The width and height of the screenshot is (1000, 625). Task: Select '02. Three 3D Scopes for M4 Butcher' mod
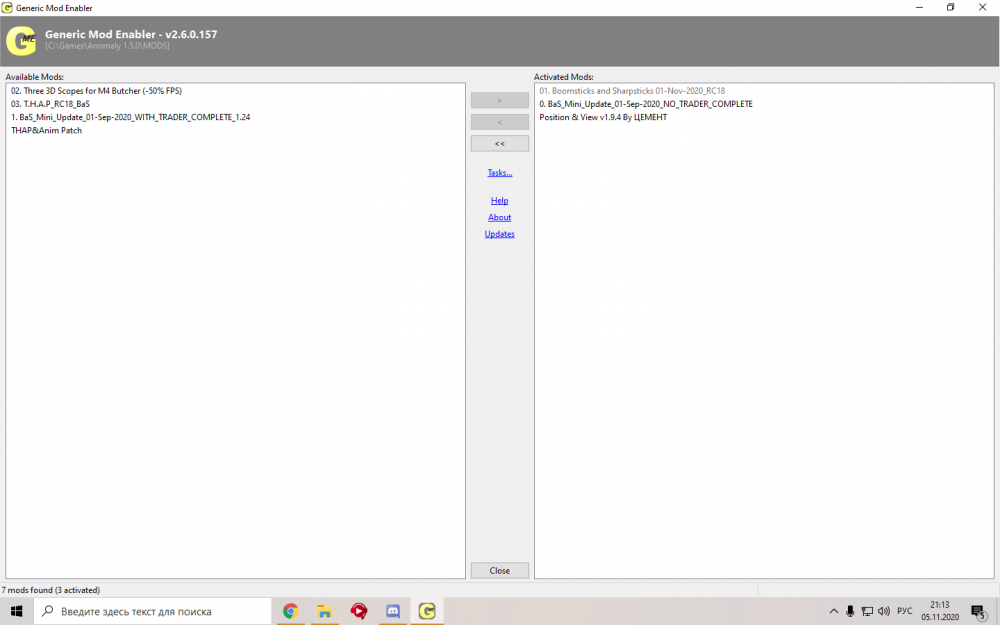(x=96, y=91)
